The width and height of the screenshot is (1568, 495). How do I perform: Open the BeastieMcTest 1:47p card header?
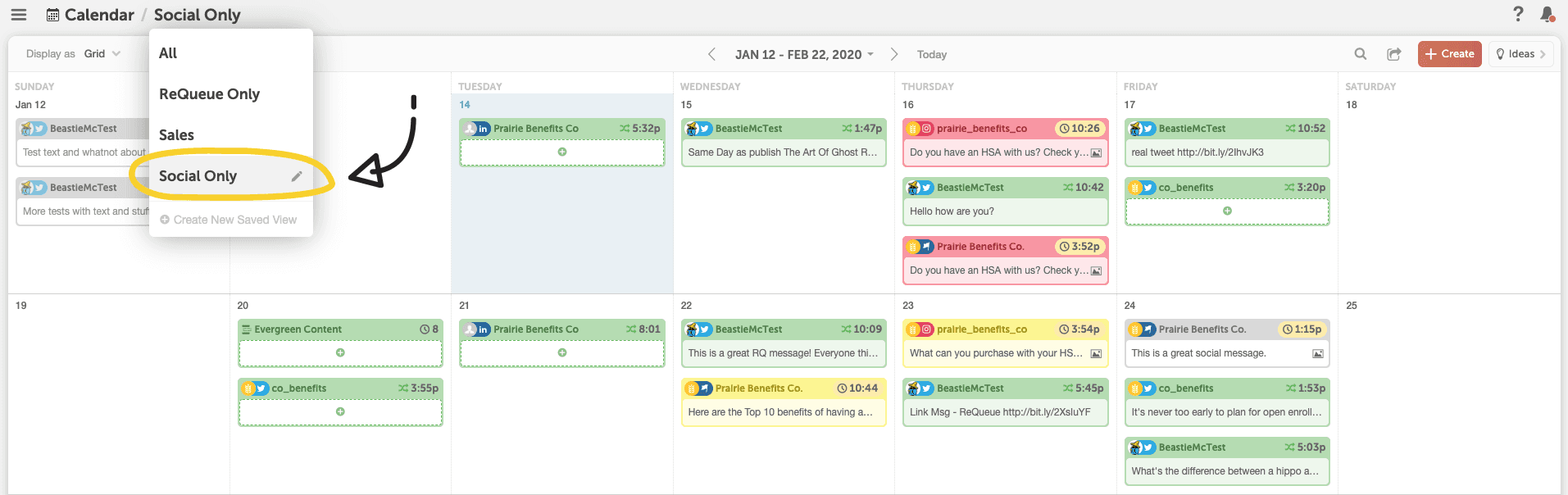click(784, 129)
